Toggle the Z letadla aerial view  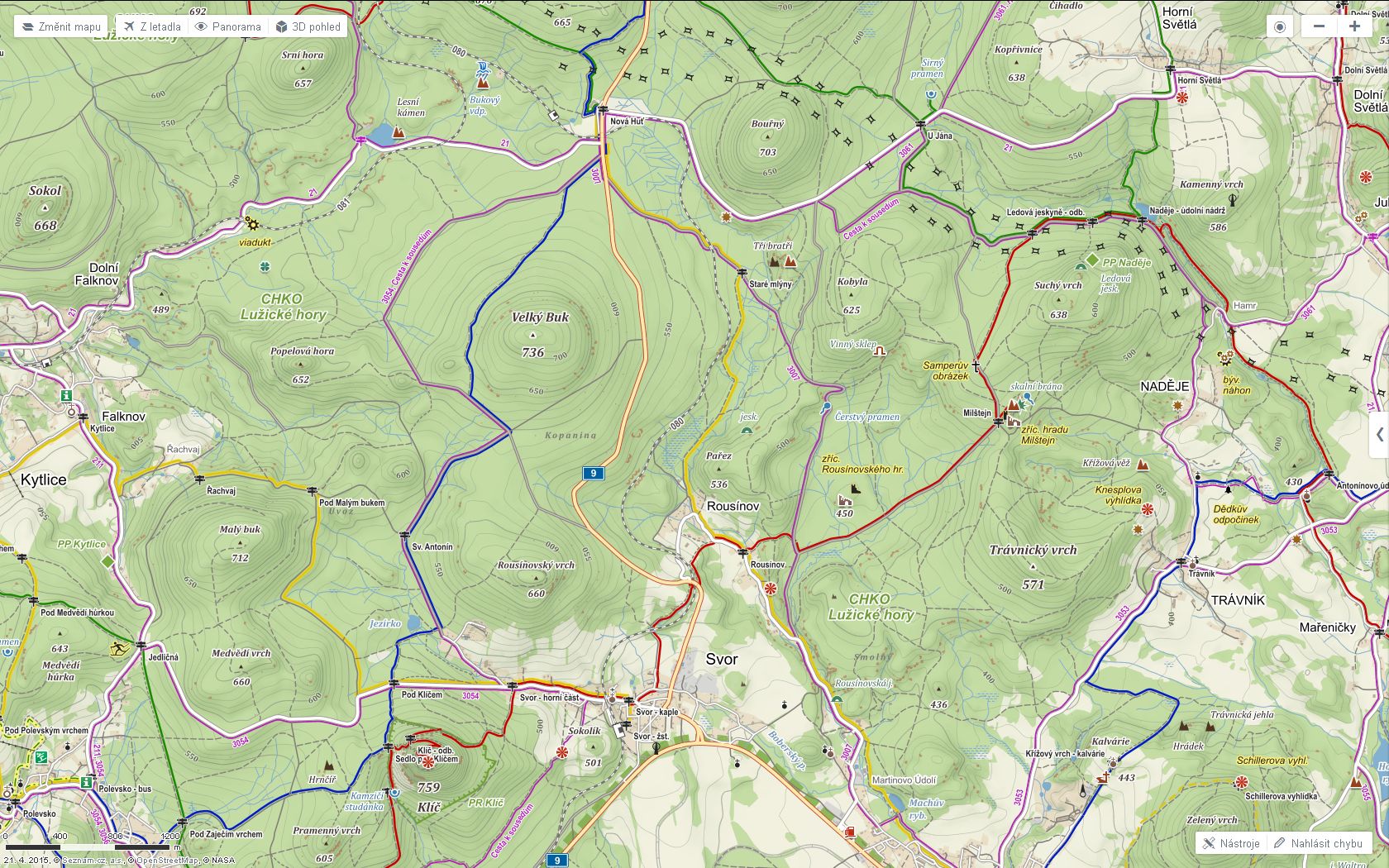[152, 26]
